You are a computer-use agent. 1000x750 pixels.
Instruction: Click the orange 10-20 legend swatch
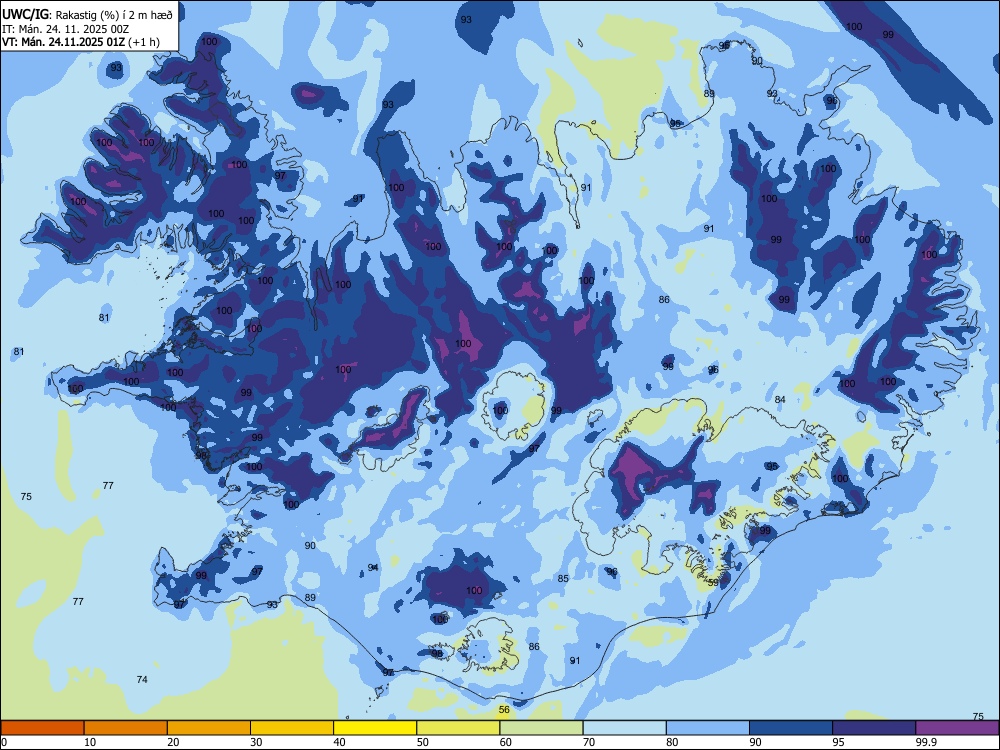(x=126, y=728)
